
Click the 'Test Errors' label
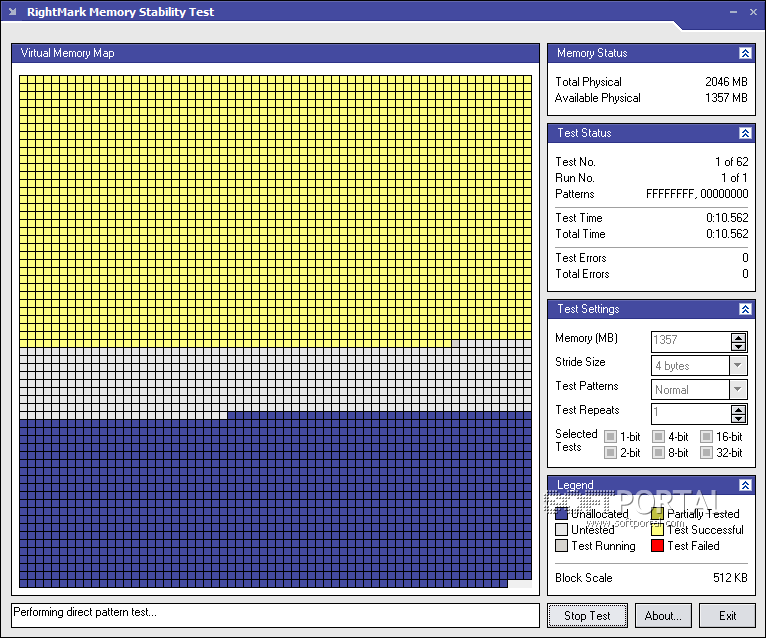click(x=581, y=258)
